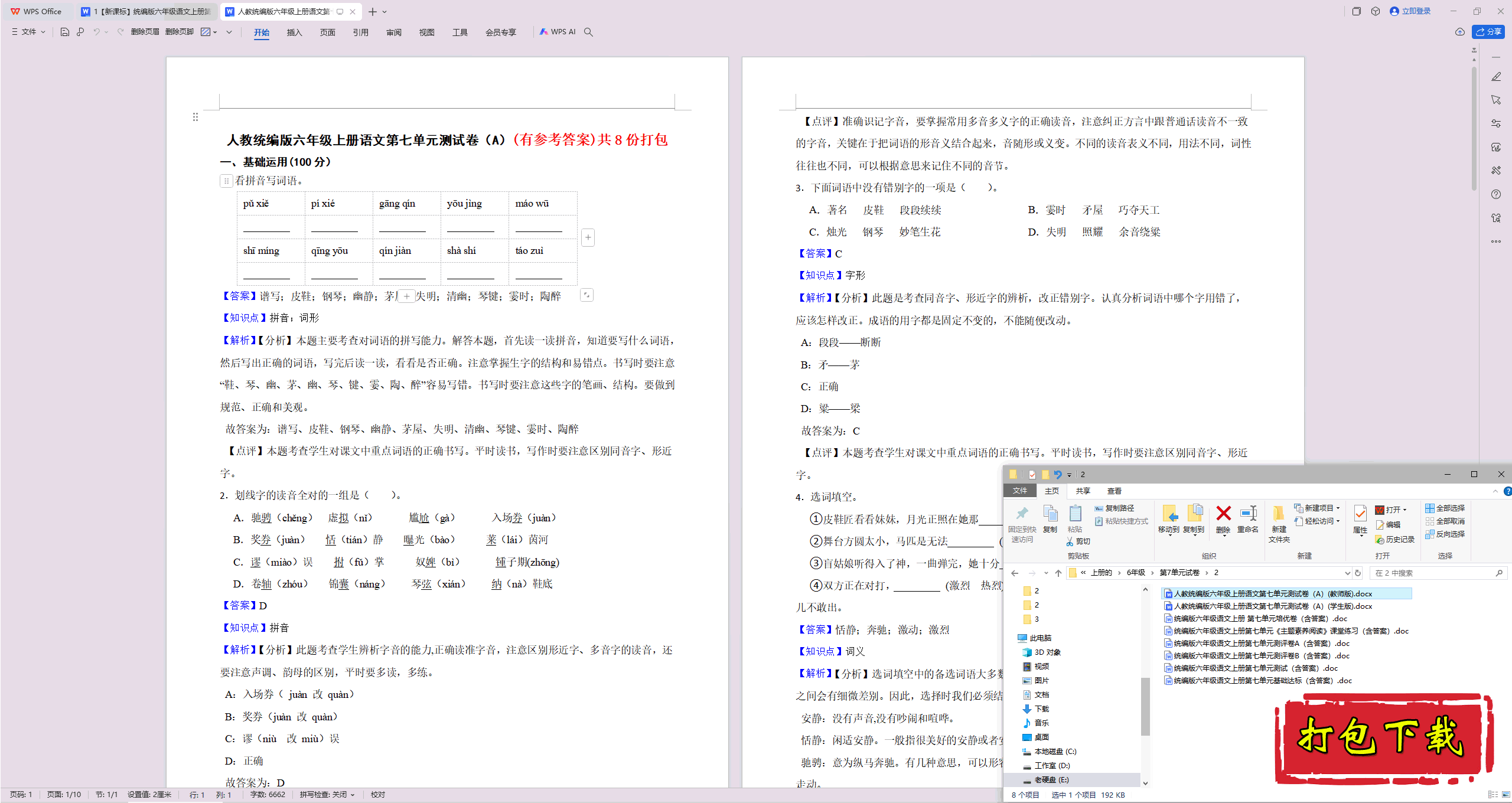
Task: Click the Cut scissors icon in Explorer
Action: coord(1070,541)
